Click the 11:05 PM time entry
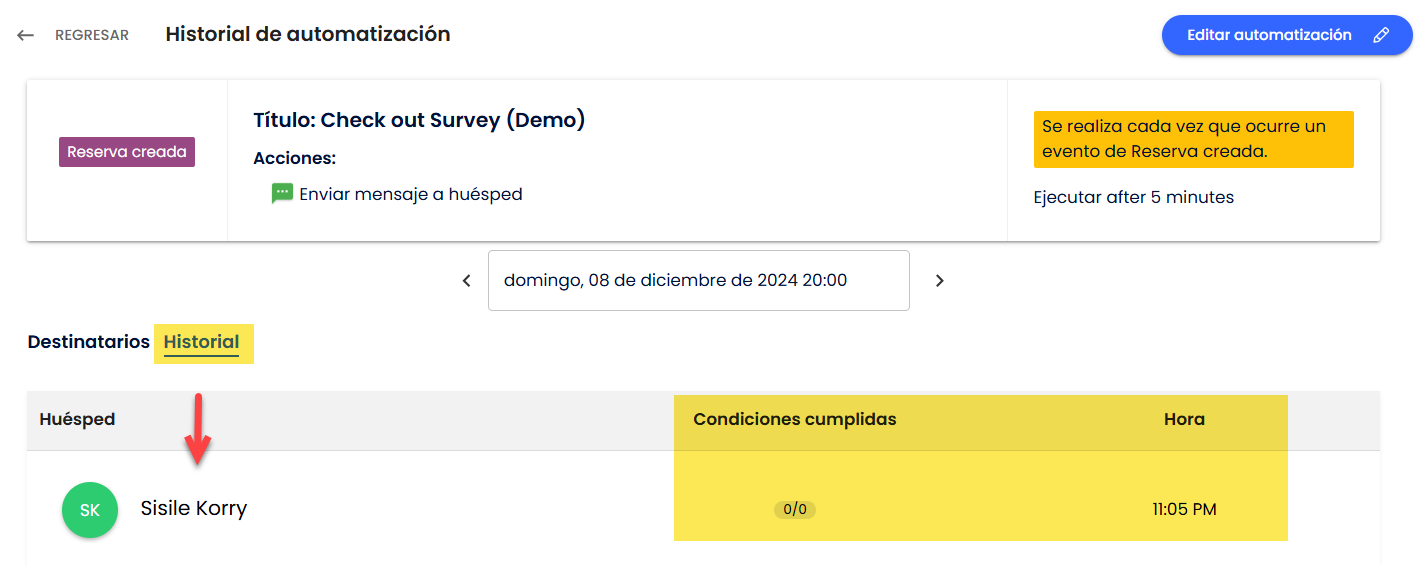This screenshot has width=1420, height=565. pos(1184,509)
